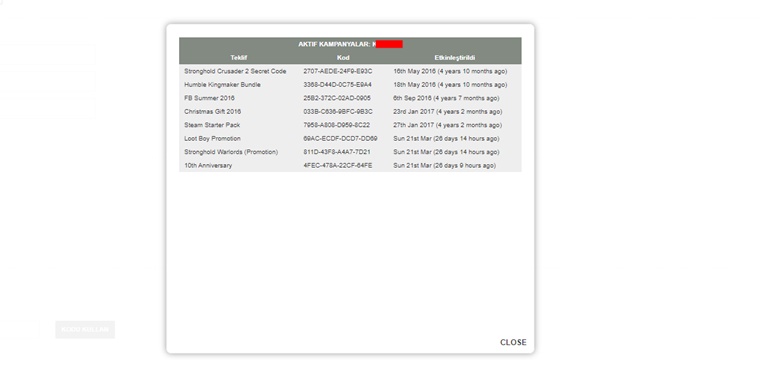Select the Teklif column header

coord(238,58)
